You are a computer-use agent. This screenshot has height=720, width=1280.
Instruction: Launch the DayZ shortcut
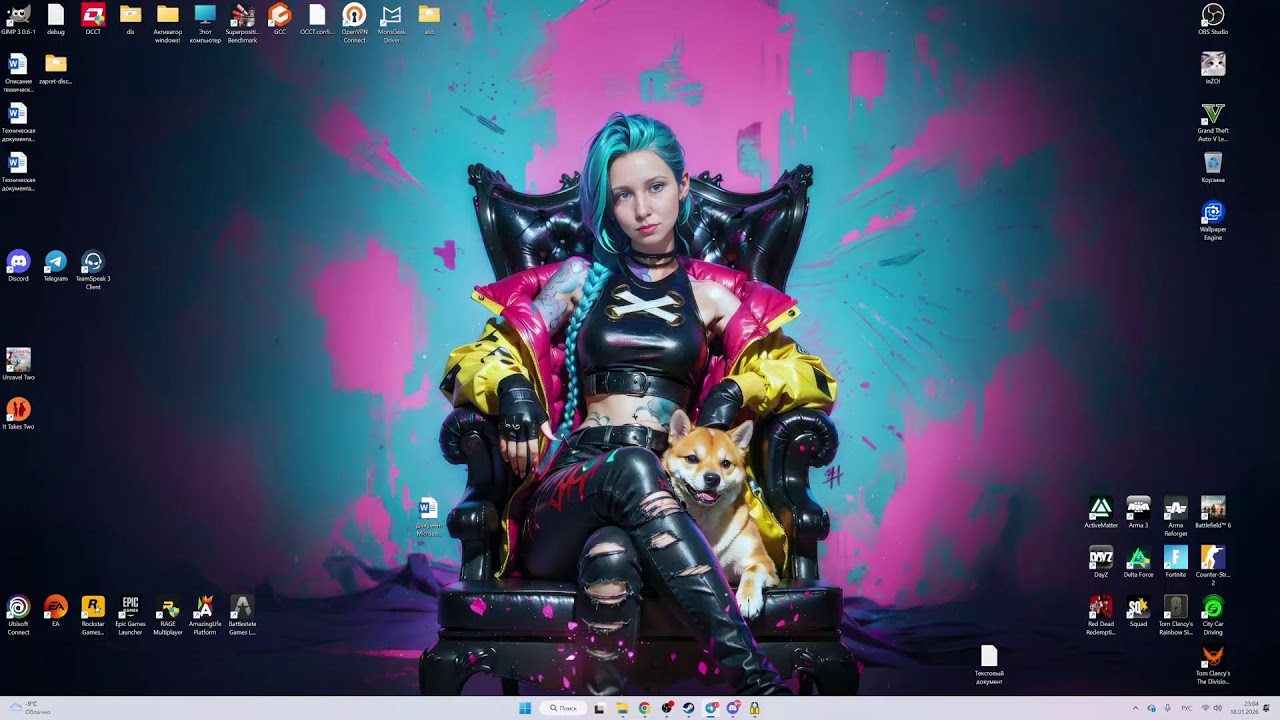(1101, 562)
